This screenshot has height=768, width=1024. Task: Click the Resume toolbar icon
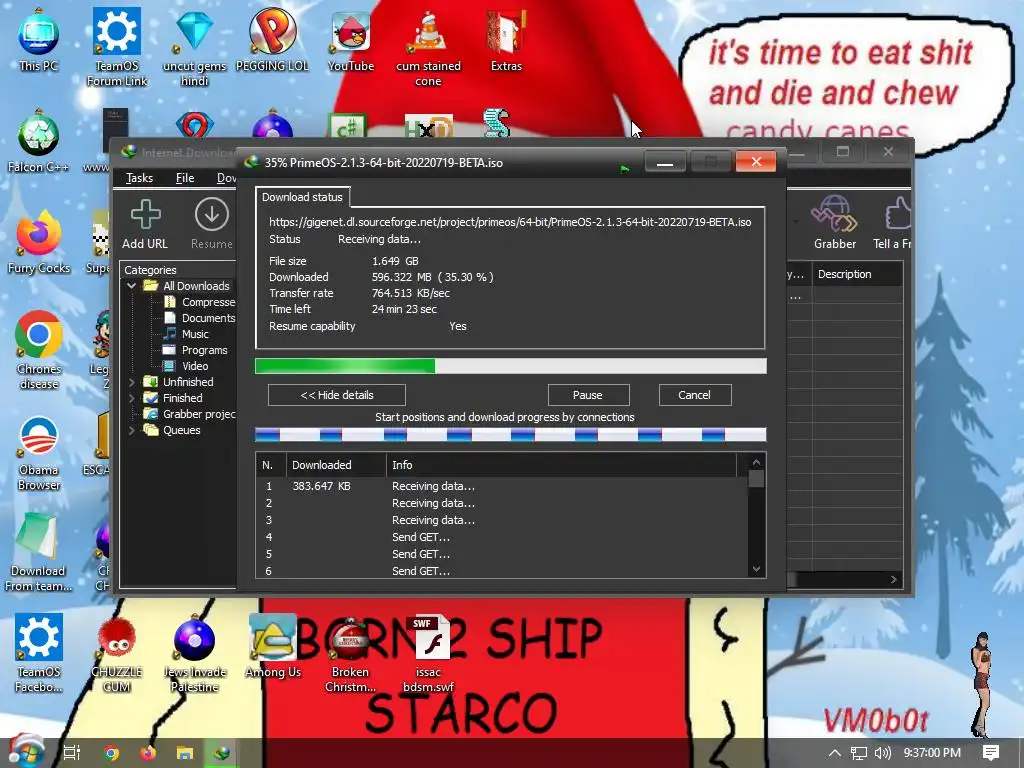(212, 215)
